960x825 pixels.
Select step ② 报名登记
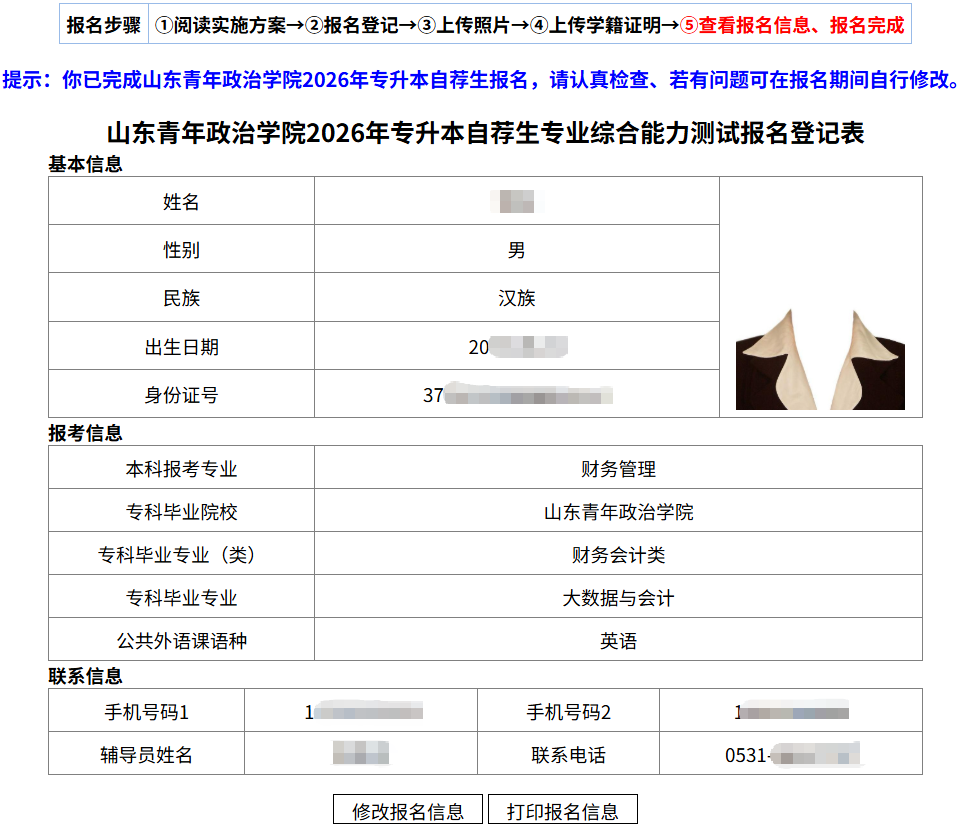tap(352, 26)
